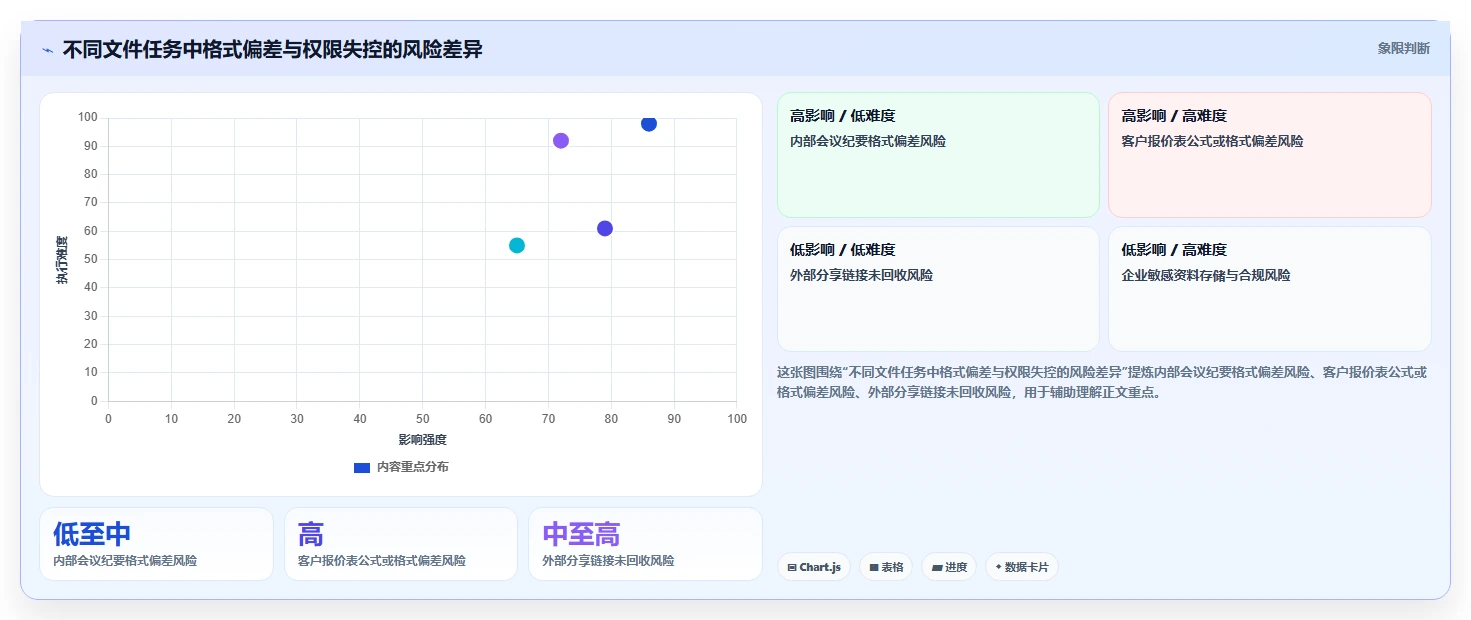Image resolution: width=1471 pixels, height=620 pixels.
Task: Click the 低至中 stat card
Action: [x=156, y=544]
